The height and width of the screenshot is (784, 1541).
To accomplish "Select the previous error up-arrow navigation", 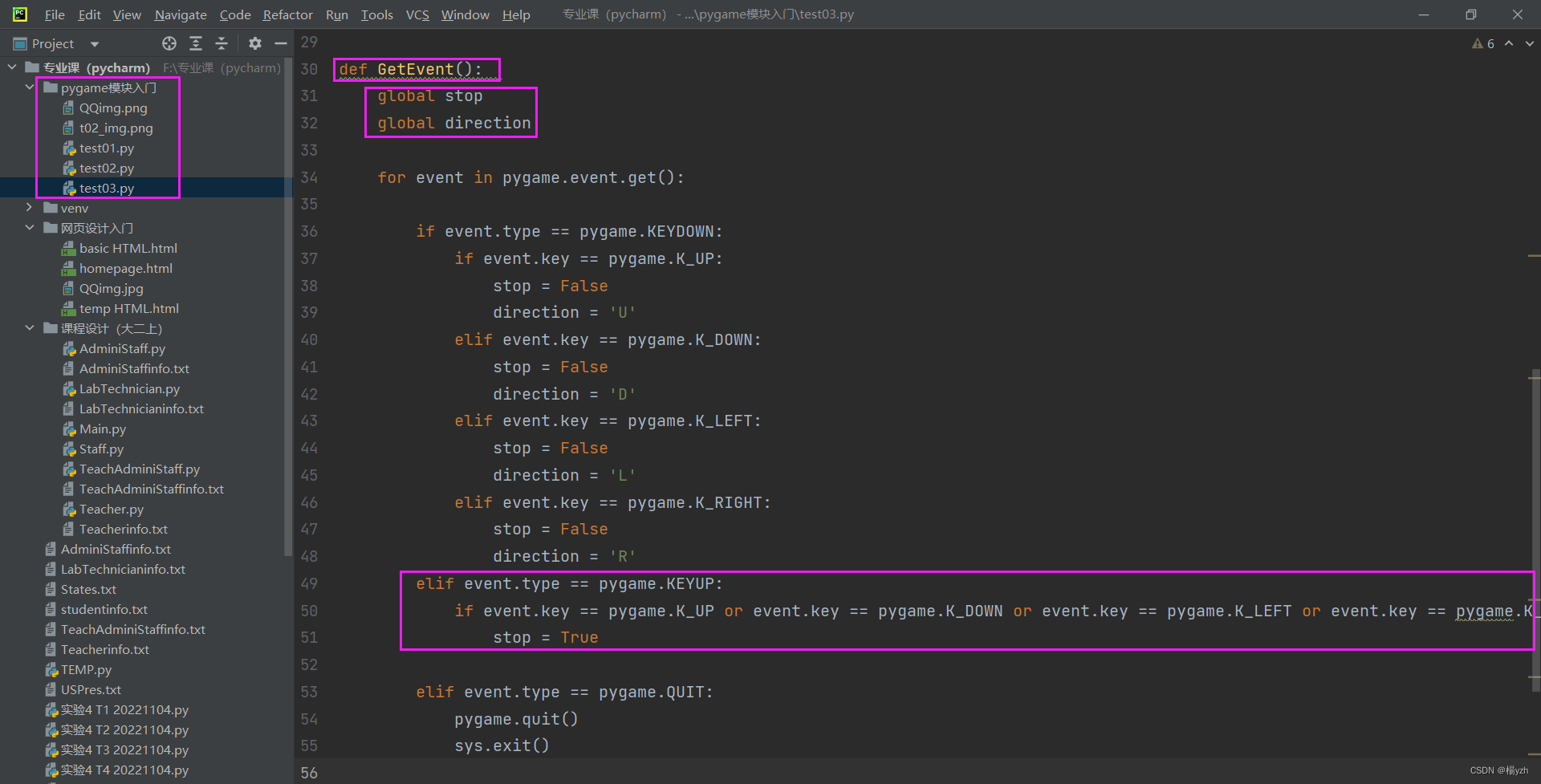I will pos(1508,43).
